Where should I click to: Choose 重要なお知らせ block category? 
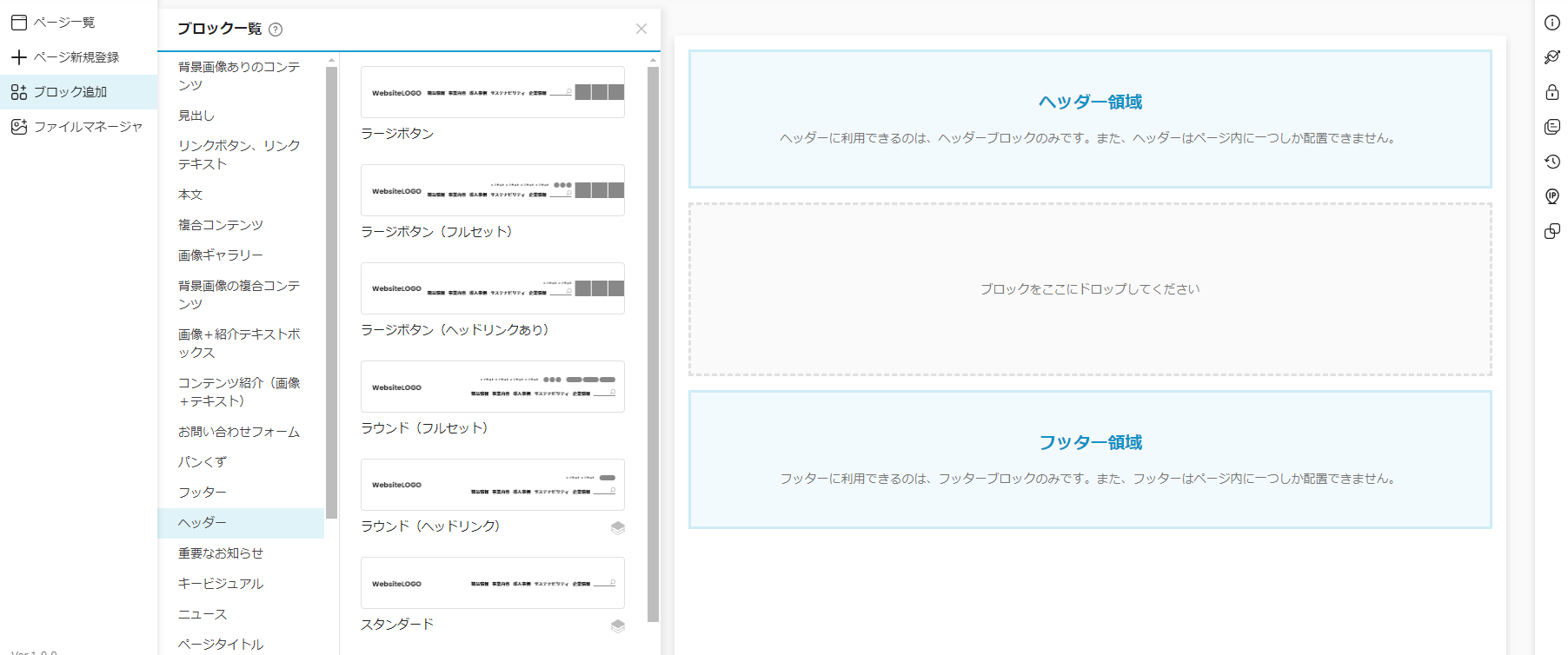point(241,553)
